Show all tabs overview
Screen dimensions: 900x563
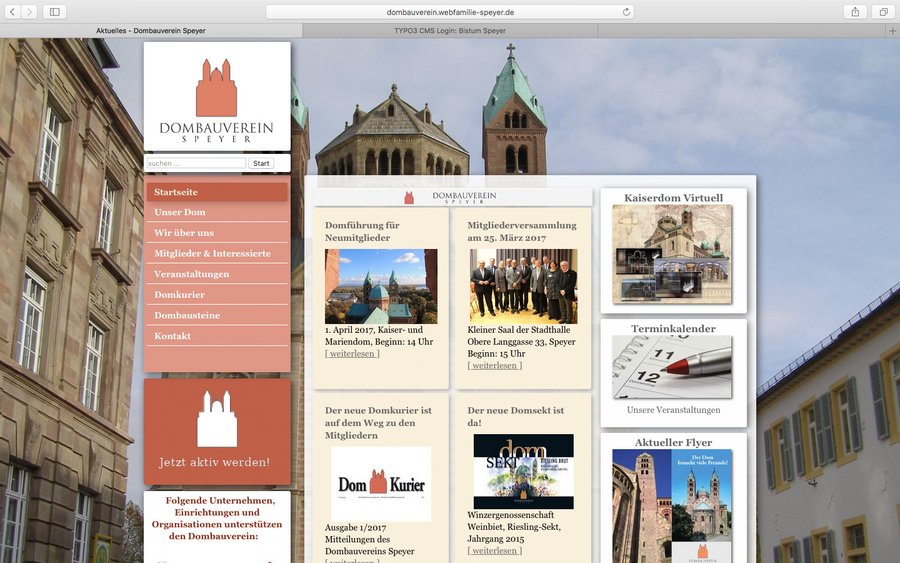883,12
